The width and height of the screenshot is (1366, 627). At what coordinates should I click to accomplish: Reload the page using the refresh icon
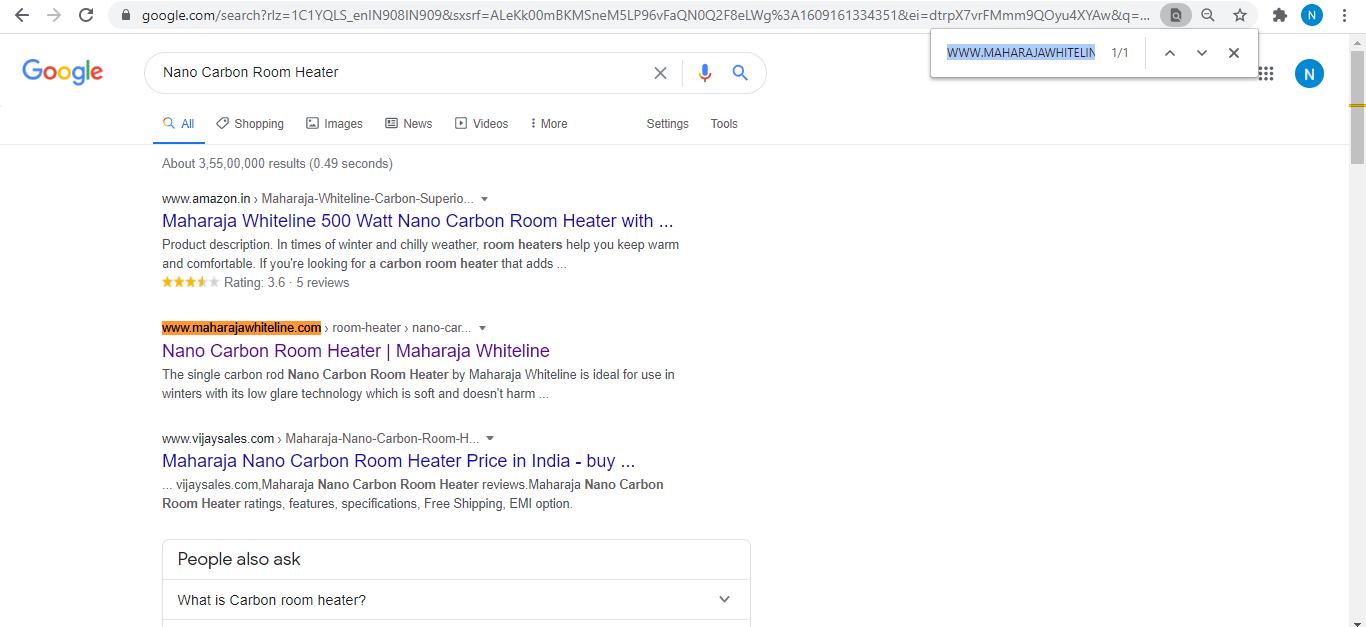86,15
